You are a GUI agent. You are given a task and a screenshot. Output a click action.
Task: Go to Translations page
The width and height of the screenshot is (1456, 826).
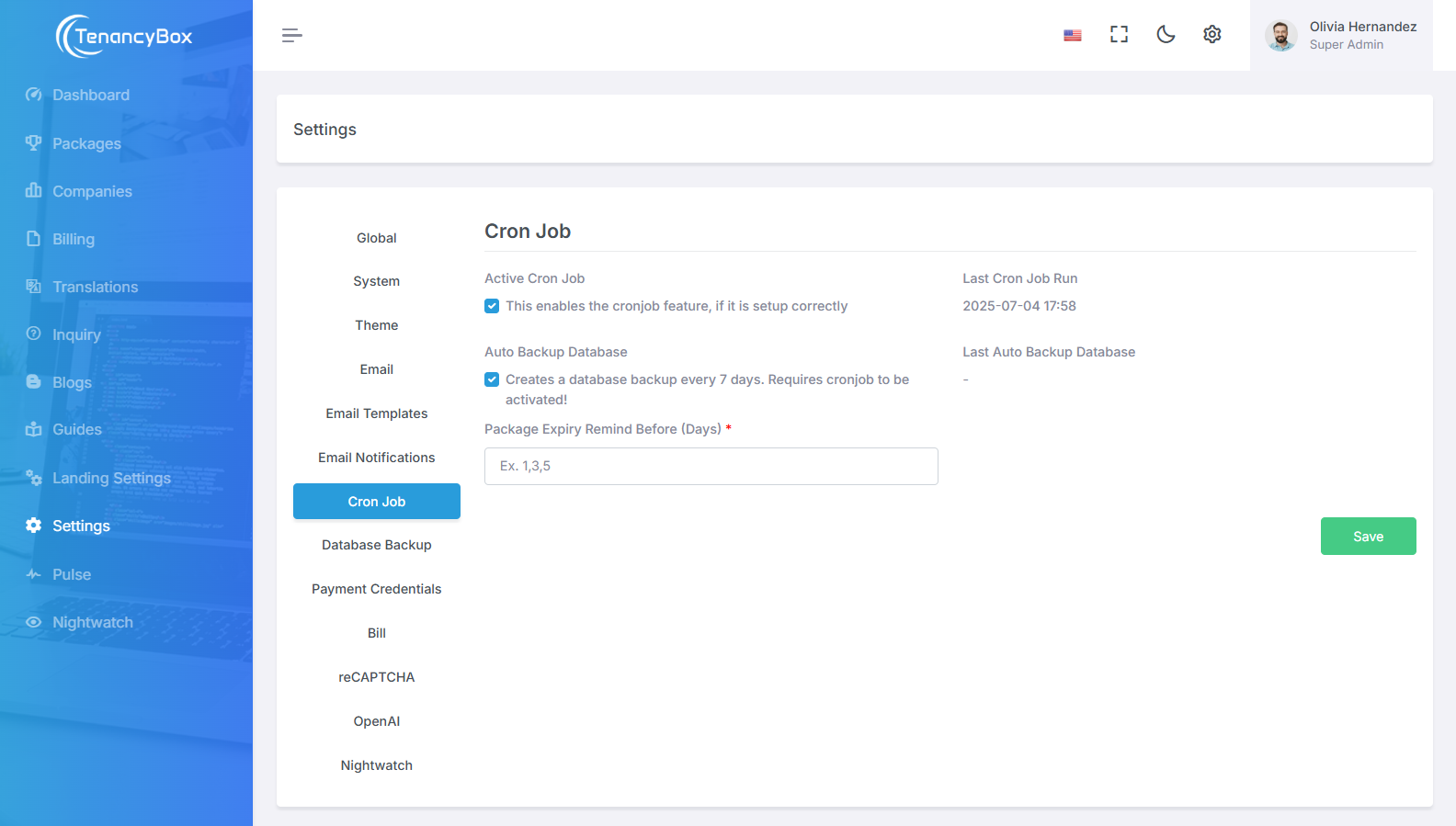(x=96, y=287)
